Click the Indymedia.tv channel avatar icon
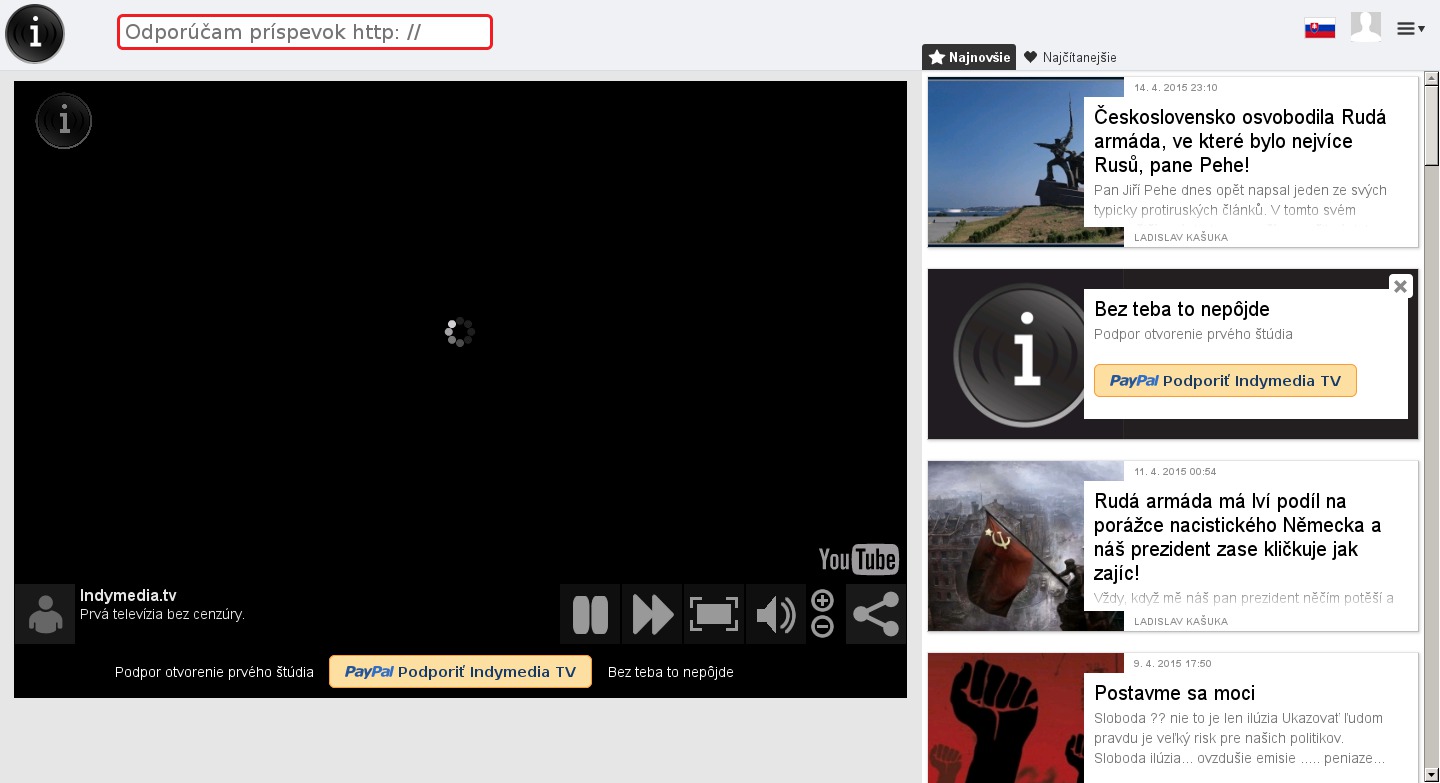This screenshot has width=1440, height=783. 45,614
